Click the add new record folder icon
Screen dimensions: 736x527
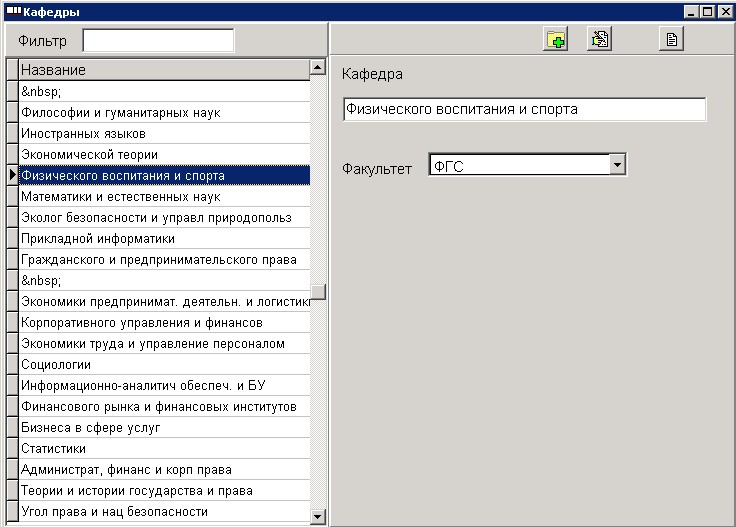tap(555, 39)
